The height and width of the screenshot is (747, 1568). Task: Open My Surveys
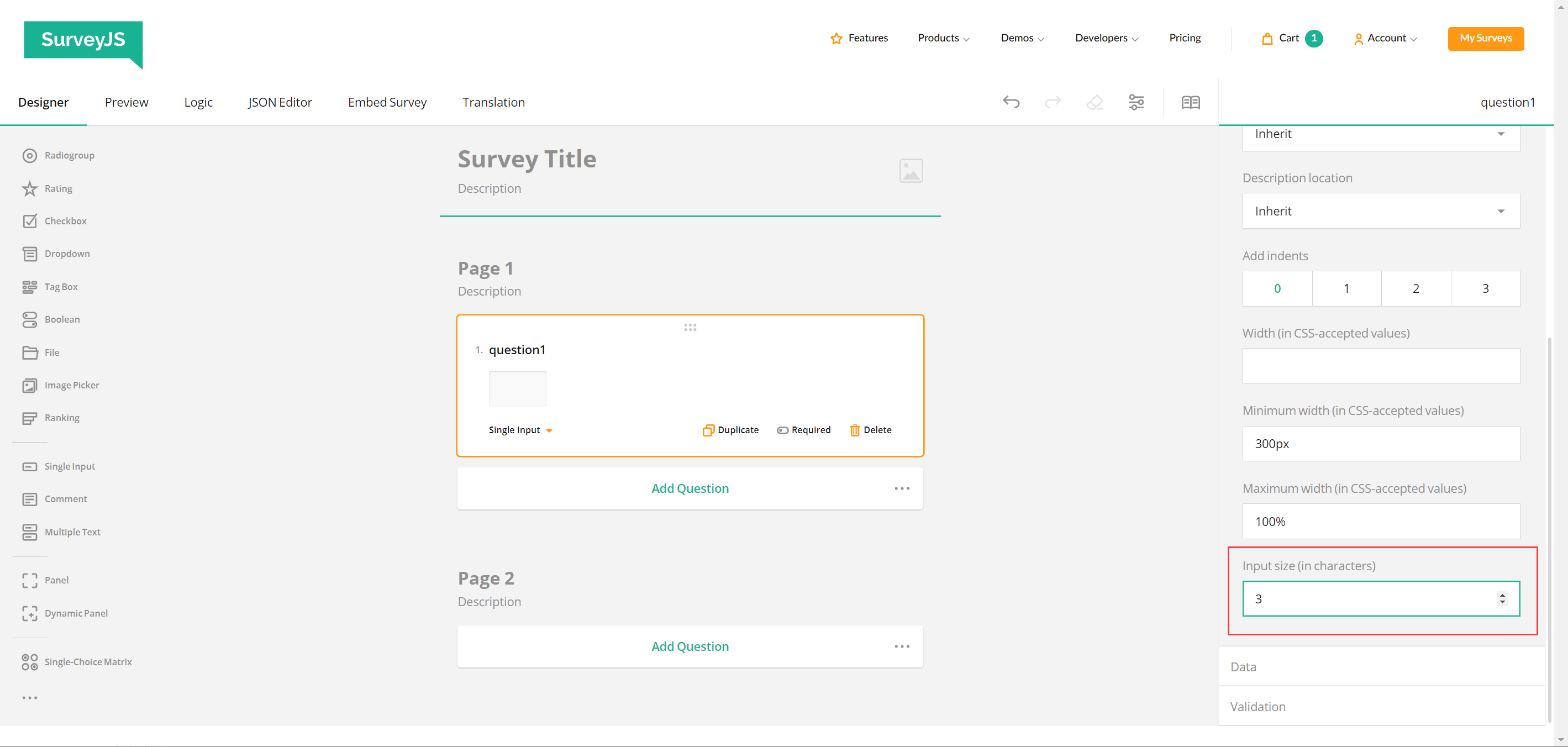tap(1485, 38)
